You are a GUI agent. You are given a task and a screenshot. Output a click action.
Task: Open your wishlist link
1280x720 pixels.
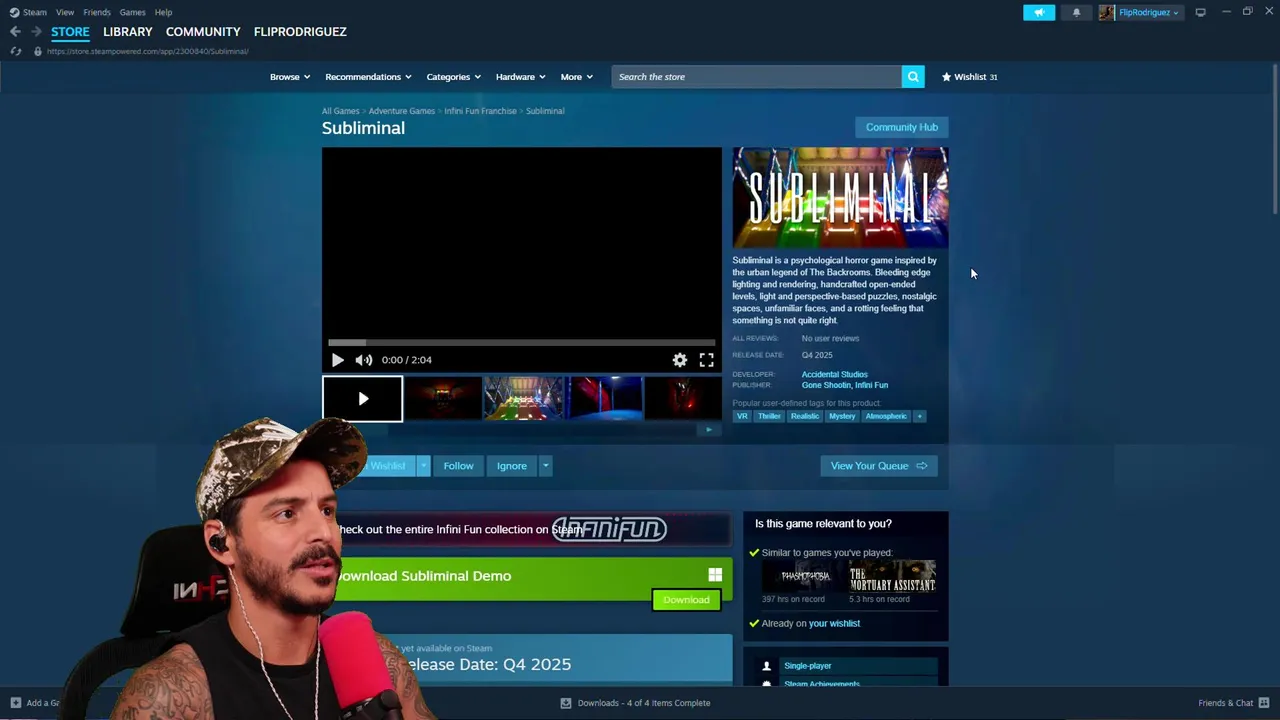point(834,623)
